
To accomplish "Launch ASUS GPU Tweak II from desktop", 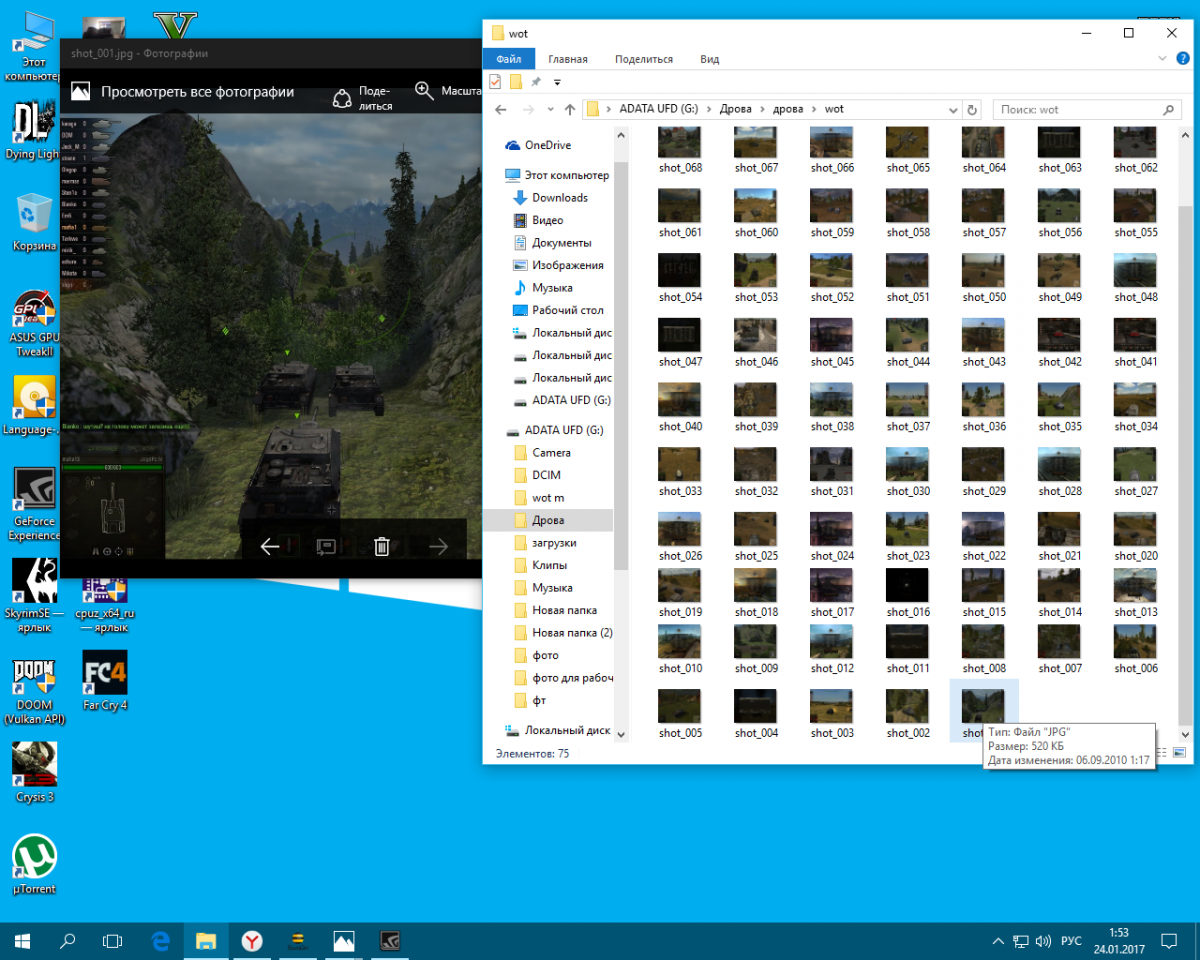I will (34, 322).
